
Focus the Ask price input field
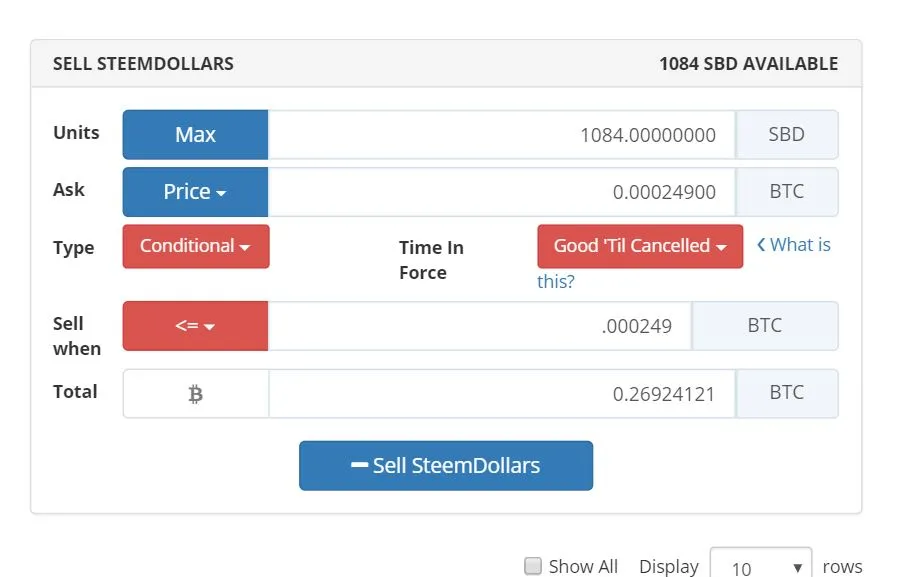point(502,192)
